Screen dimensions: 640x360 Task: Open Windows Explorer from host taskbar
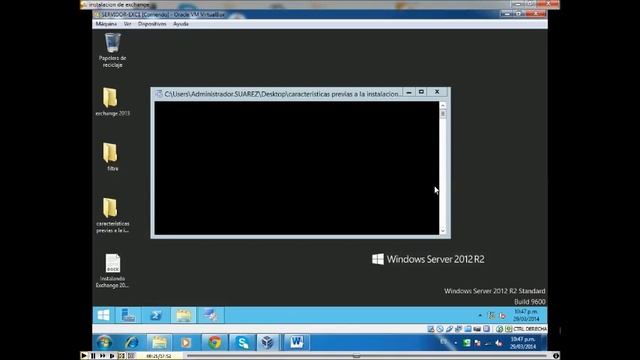159,342
